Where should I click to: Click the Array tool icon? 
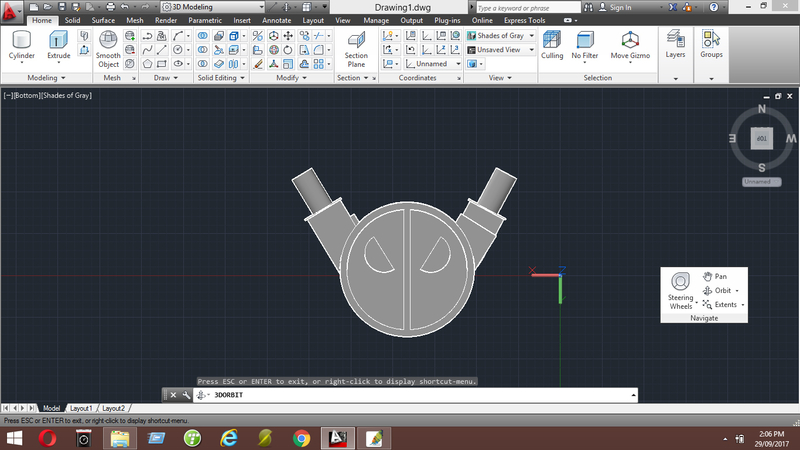tap(319, 64)
